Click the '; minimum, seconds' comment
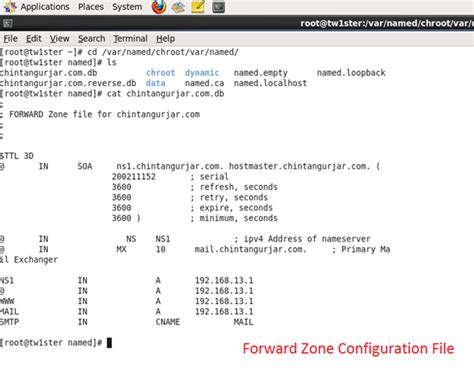474x381 pixels. tap(234, 218)
